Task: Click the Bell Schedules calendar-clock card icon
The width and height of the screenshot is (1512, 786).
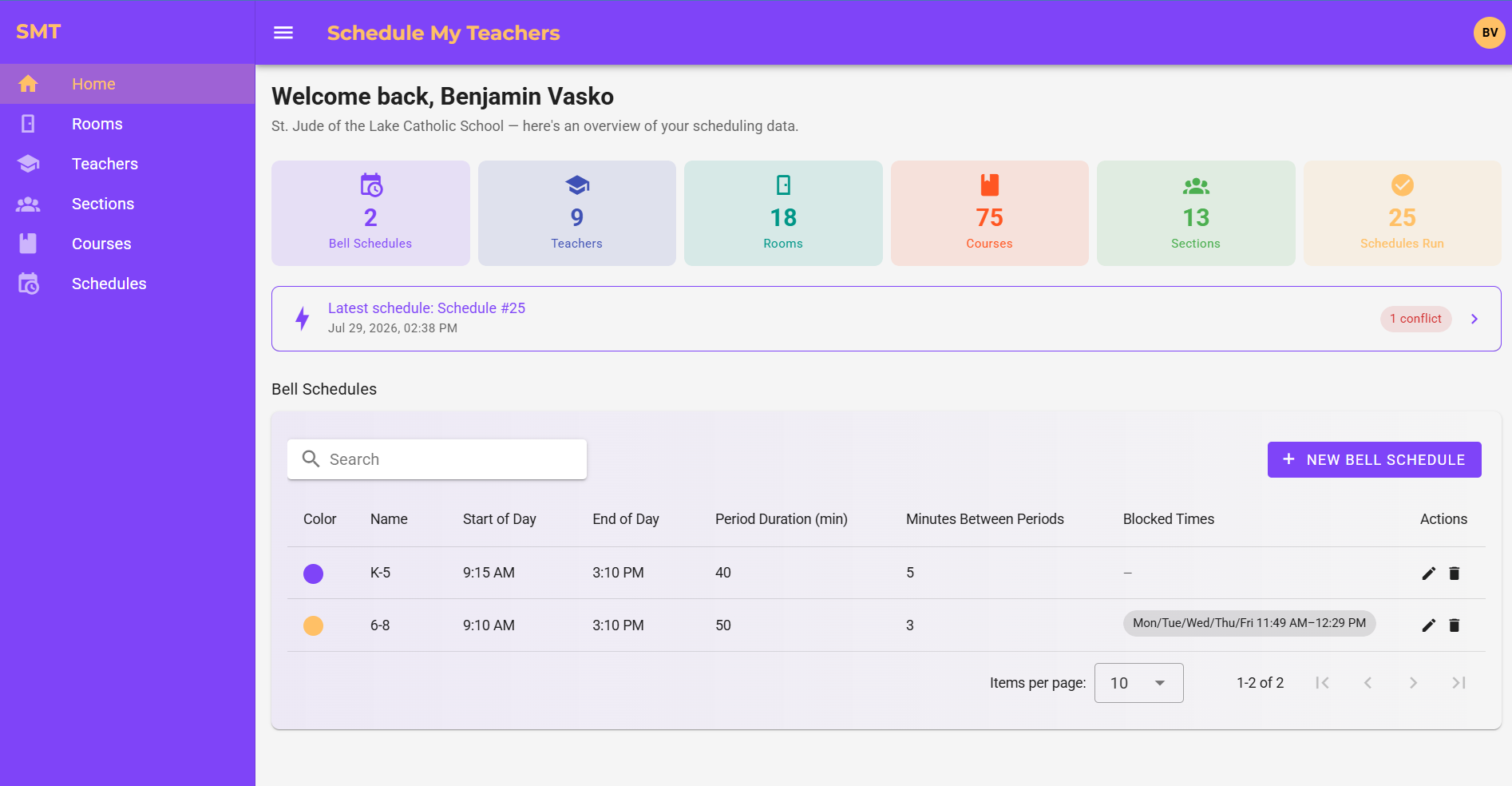Action: point(371,185)
